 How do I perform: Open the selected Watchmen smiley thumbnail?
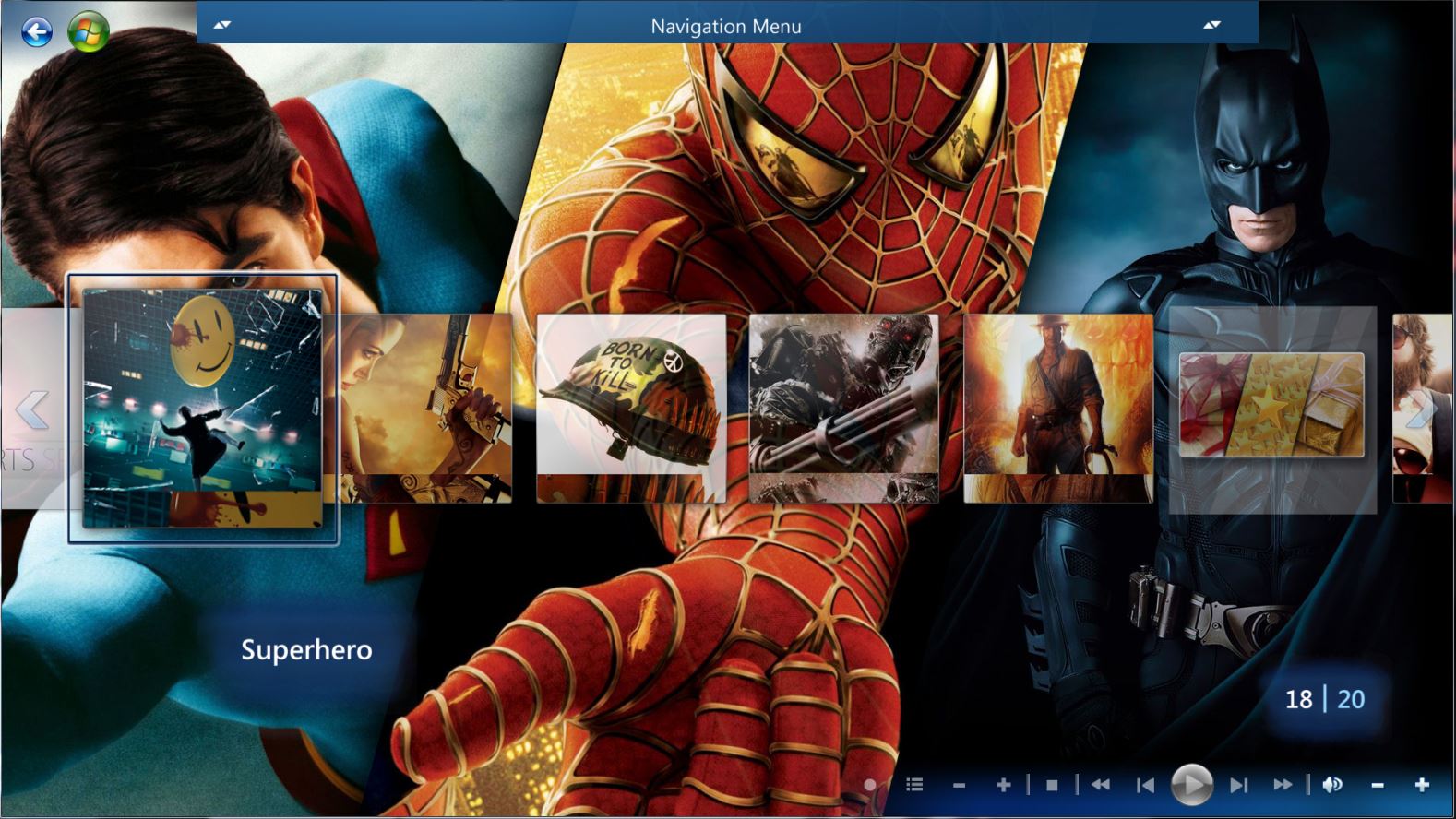pyautogui.click(x=203, y=409)
